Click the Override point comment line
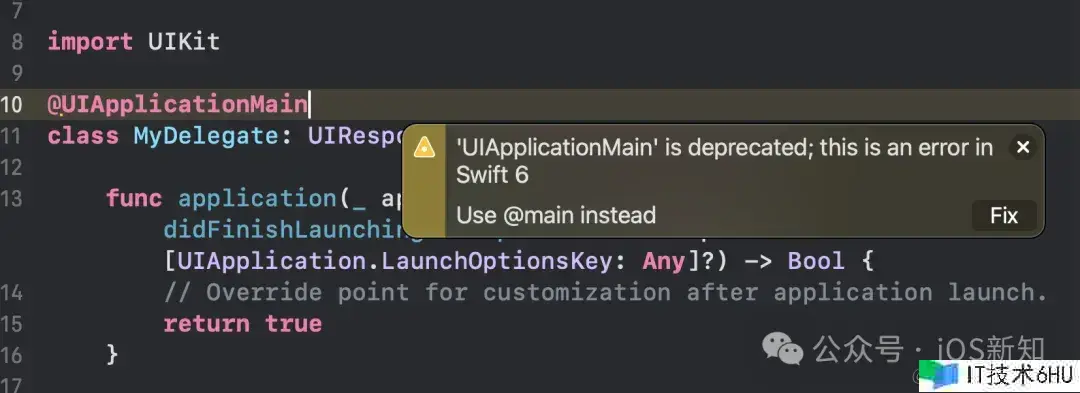The height and width of the screenshot is (393, 1080). [x=605, y=293]
